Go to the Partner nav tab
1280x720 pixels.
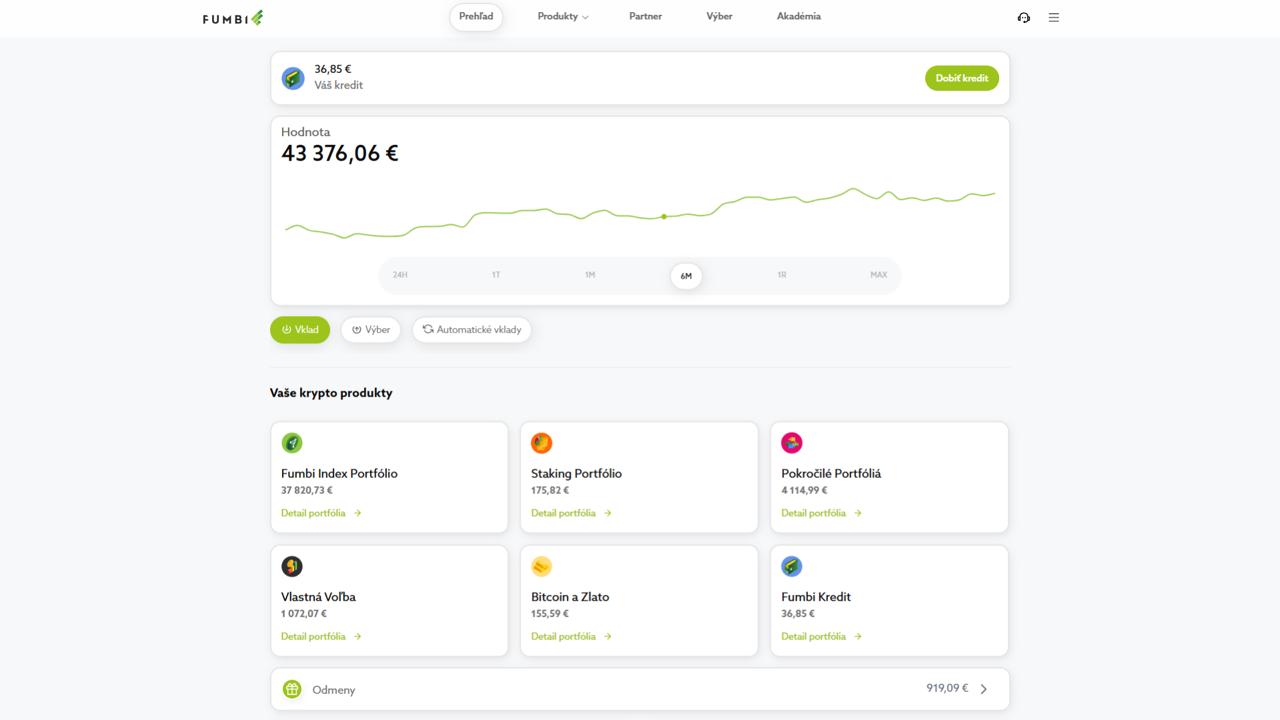[x=645, y=17]
